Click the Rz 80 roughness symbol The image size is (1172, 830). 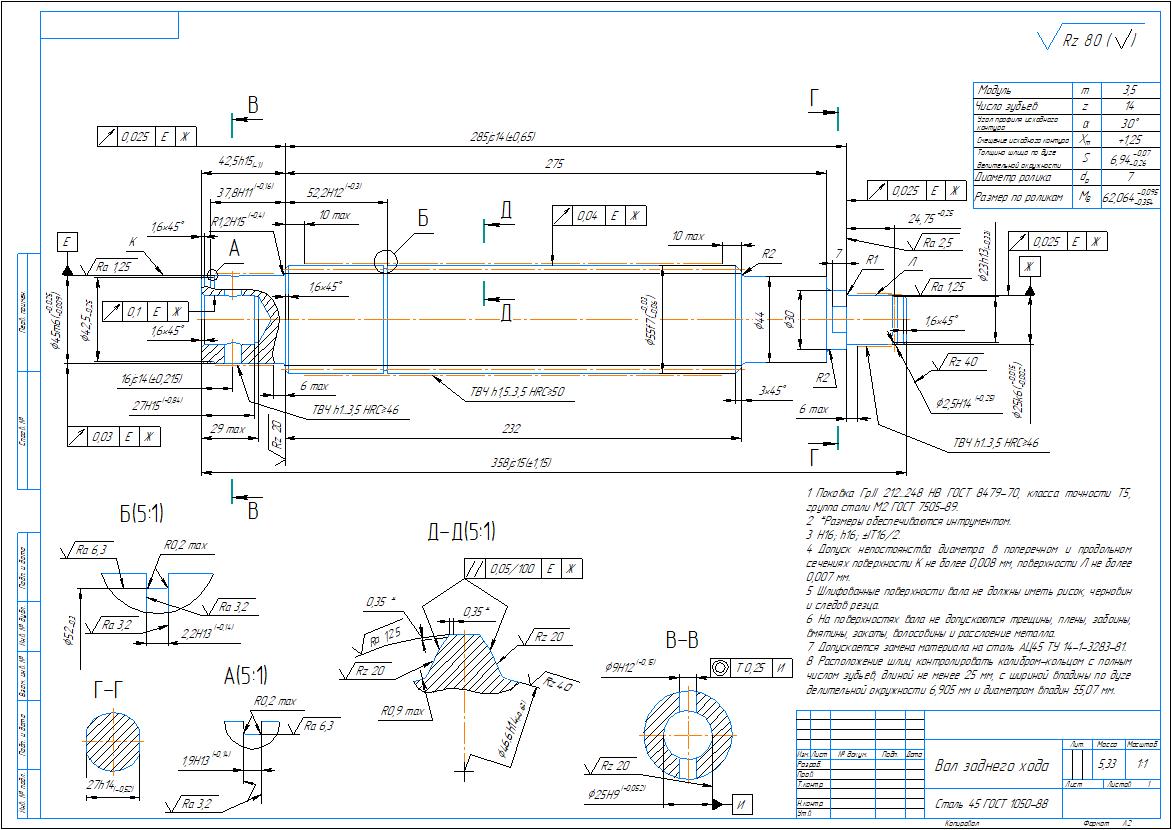tap(1088, 41)
